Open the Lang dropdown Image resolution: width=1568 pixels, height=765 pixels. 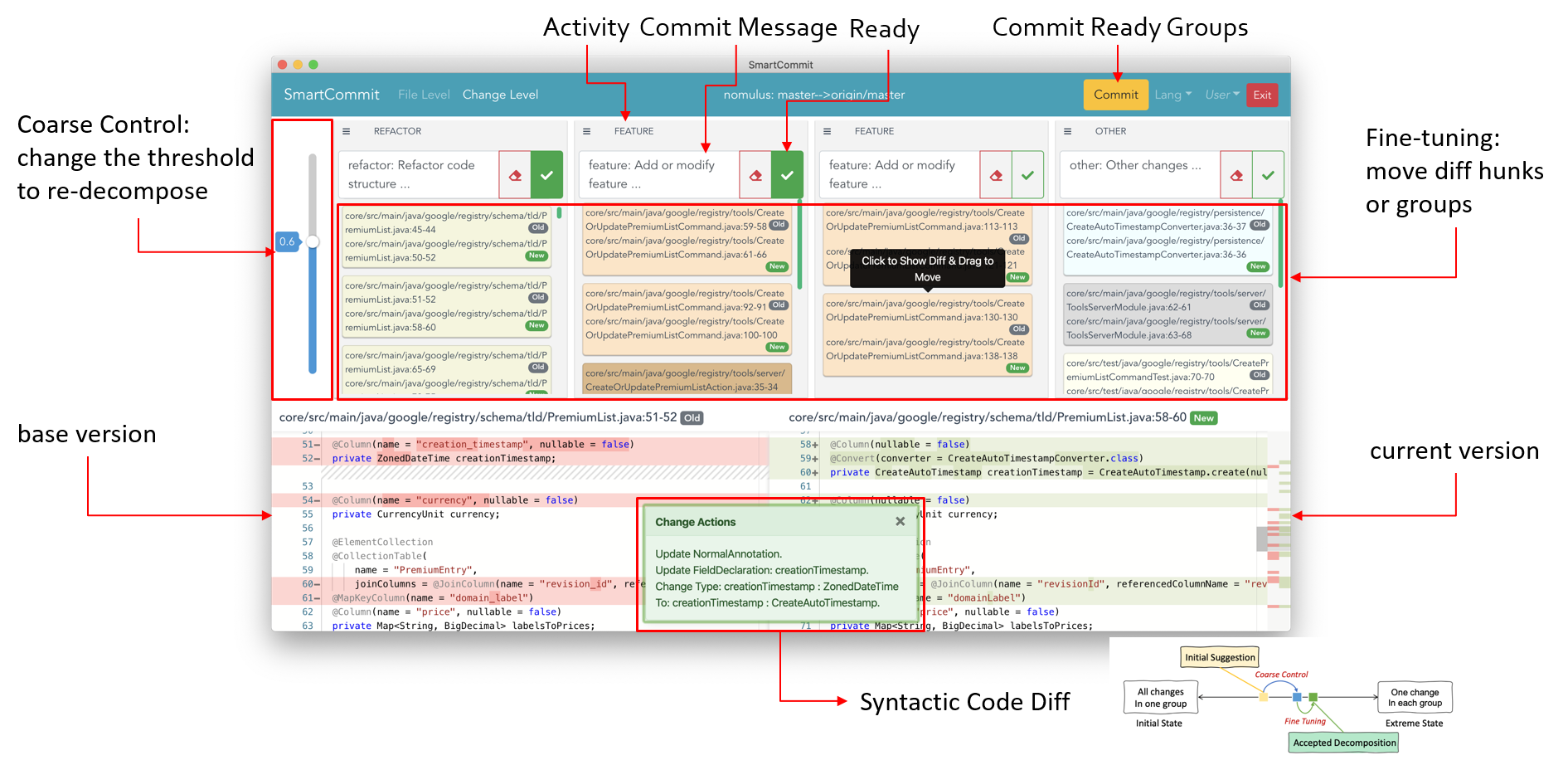[1173, 95]
